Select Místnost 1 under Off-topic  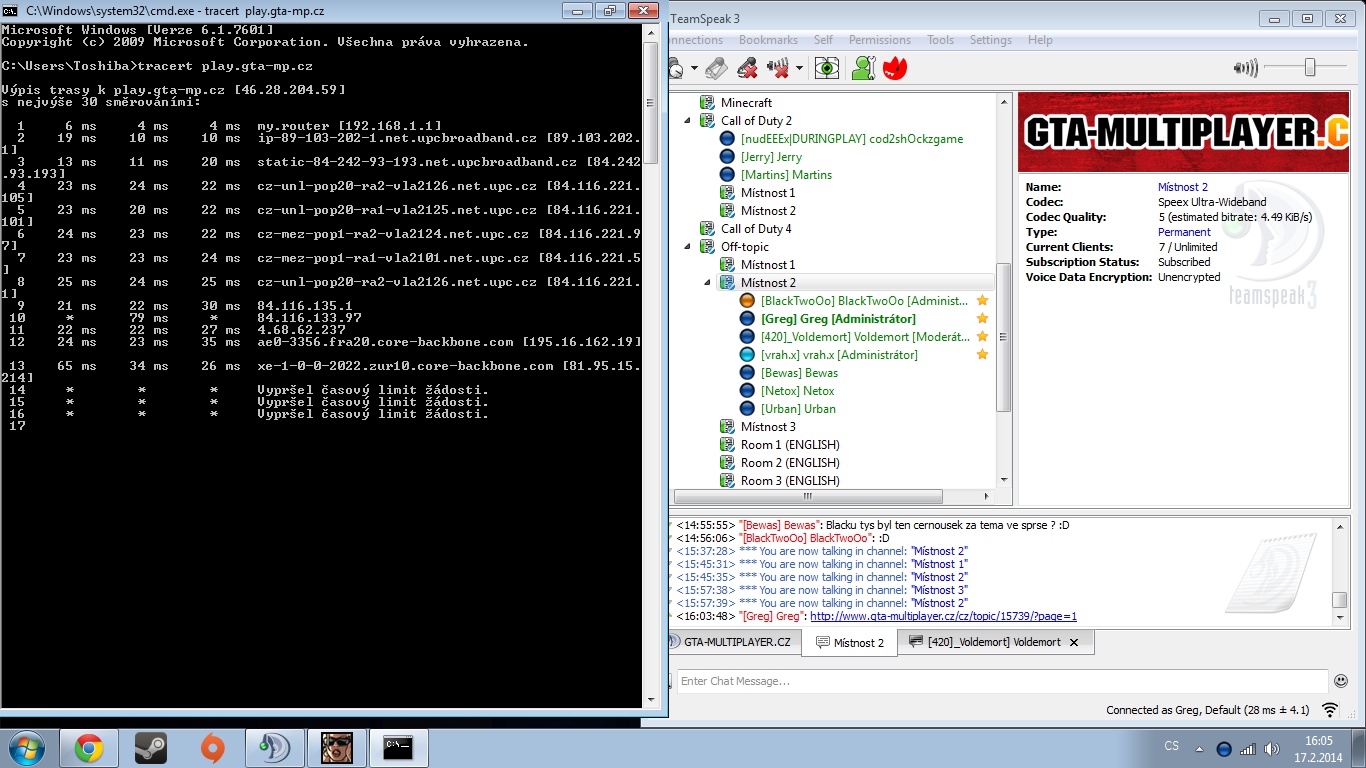pos(768,265)
